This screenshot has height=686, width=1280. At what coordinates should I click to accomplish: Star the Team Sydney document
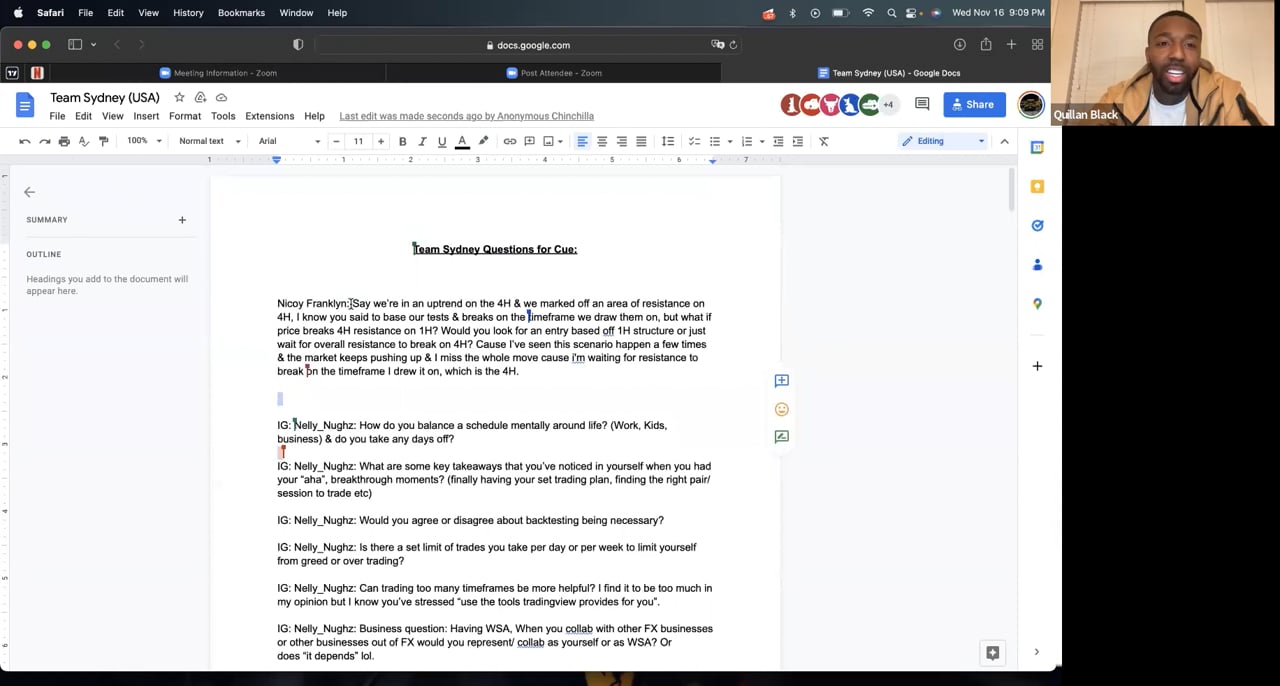pos(179,97)
